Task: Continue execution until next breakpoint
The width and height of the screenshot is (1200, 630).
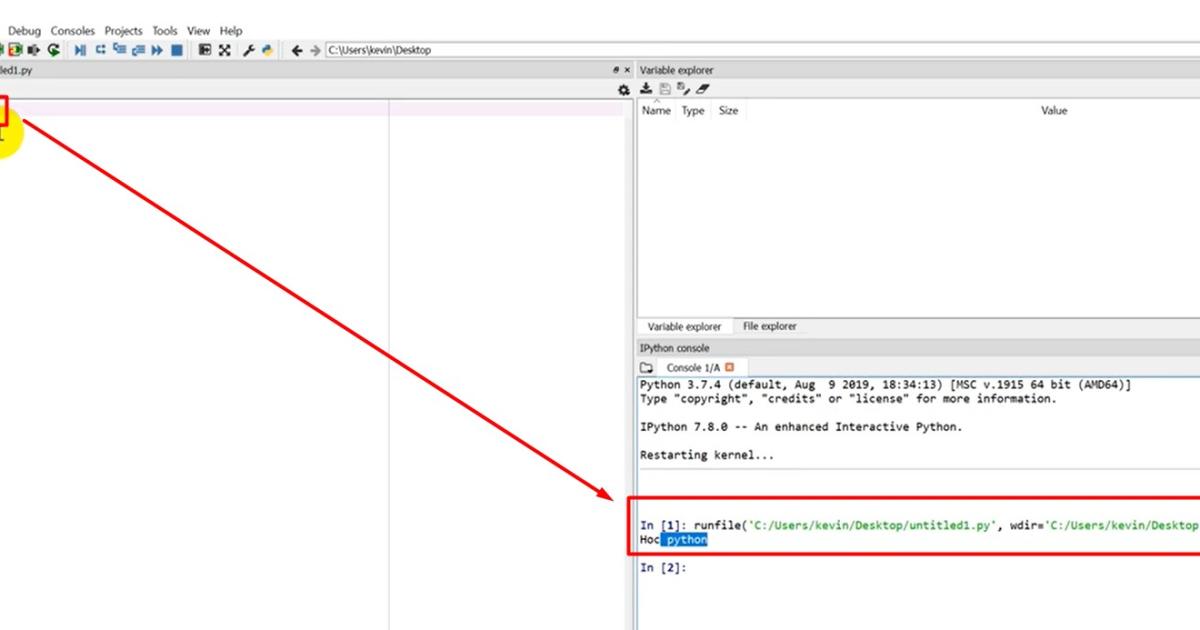Action: coord(157,50)
